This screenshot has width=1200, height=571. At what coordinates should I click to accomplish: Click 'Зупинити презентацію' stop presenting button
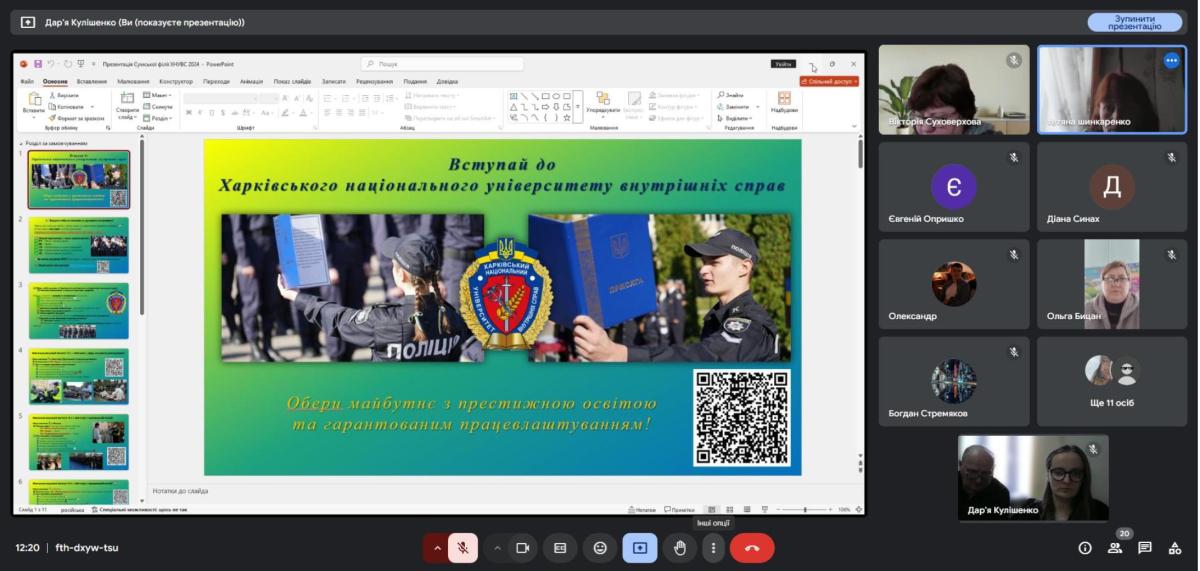tap(1134, 22)
